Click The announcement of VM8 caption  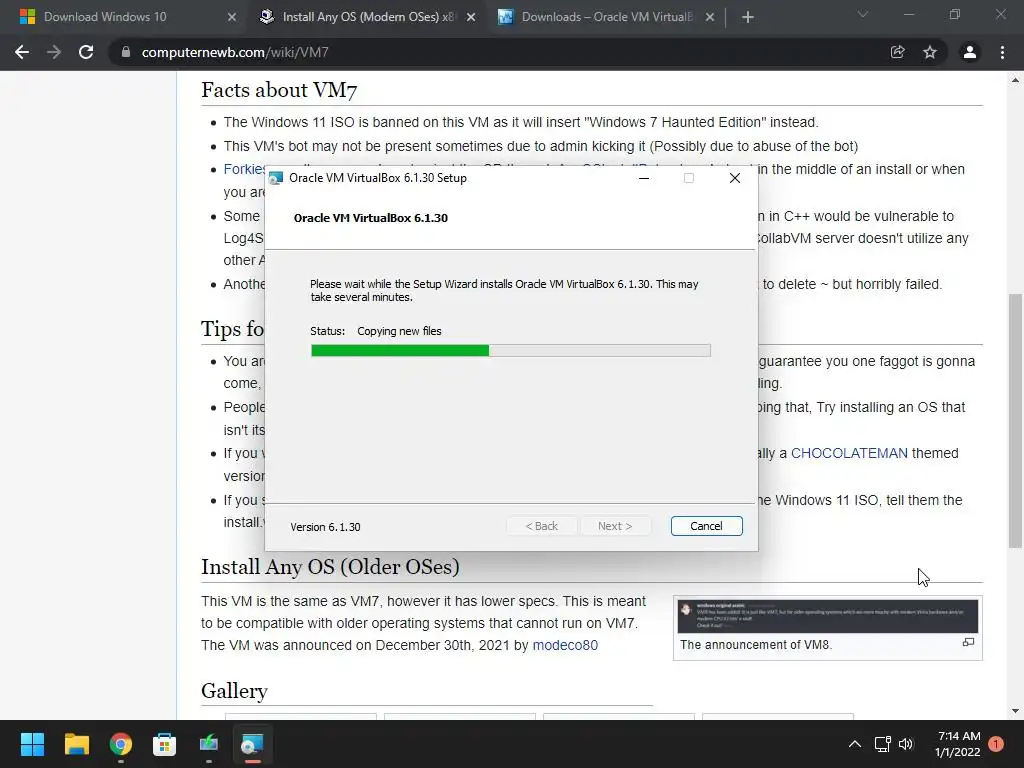click(756, 645)
